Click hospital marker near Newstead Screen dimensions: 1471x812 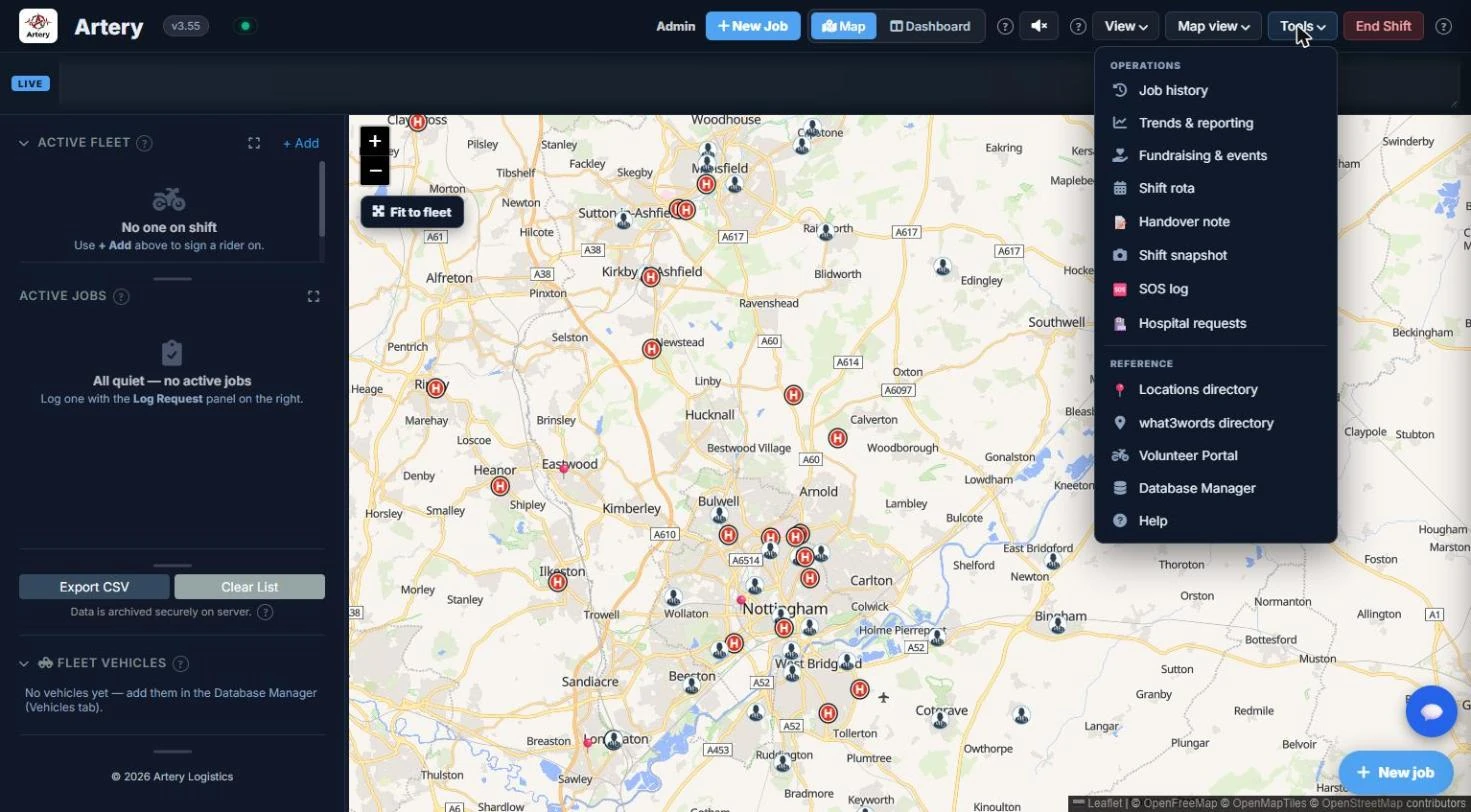tap(651, 349)
